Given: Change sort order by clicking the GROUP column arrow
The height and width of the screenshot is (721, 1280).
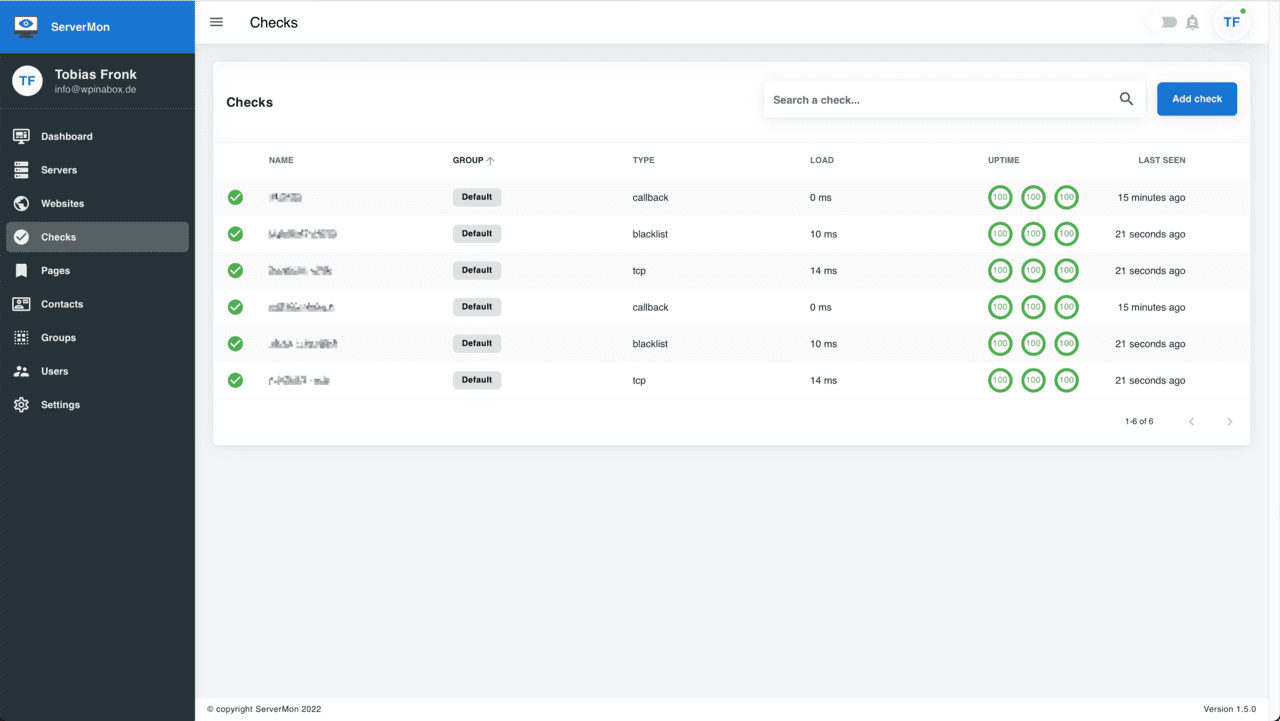Looking at the screenshot, I should click(489, 160).
